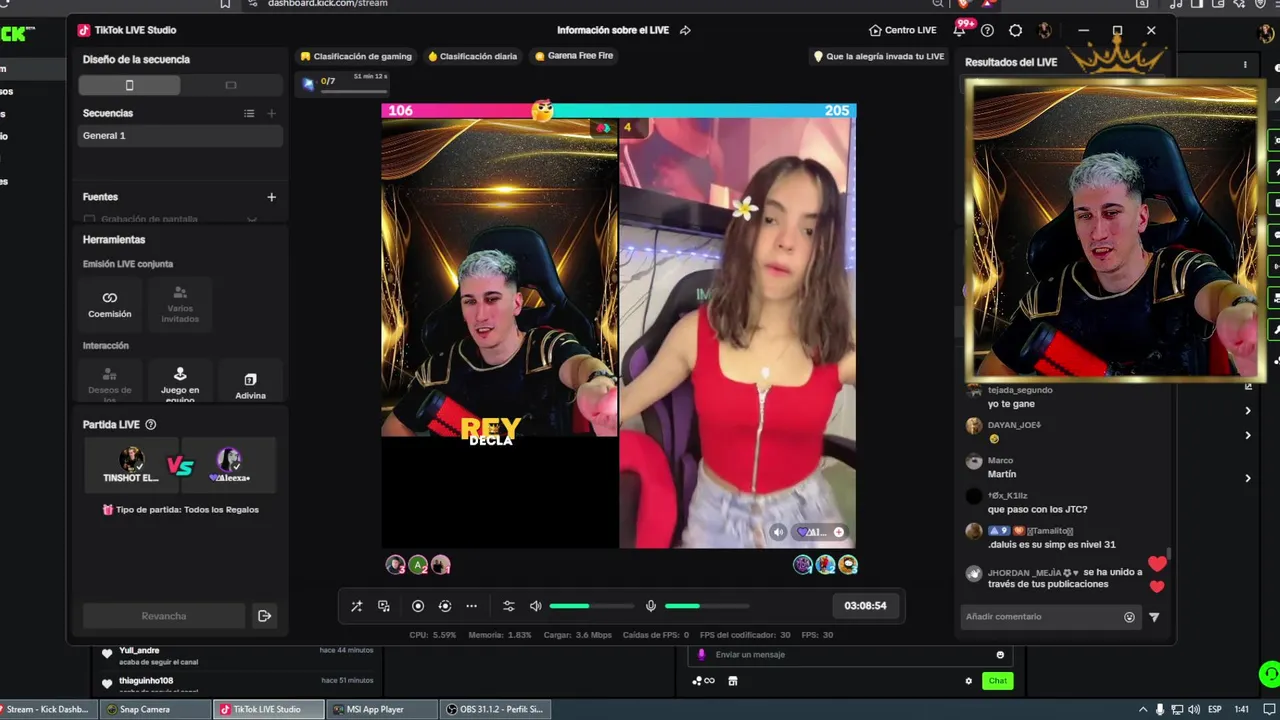Expand the Grabación de pantalla source chevron

(252, 219)
